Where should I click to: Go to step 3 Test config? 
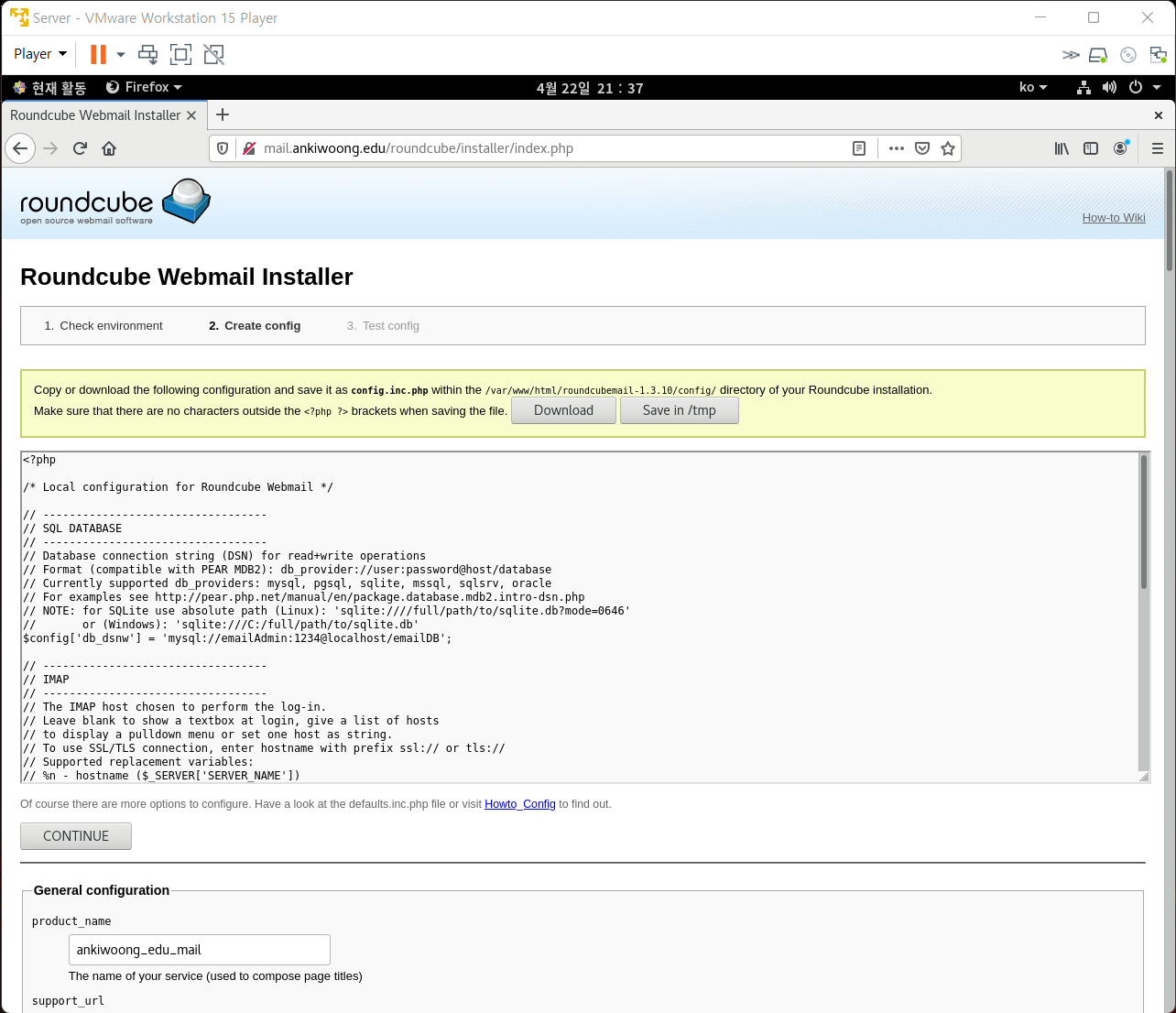coord(383,326)
